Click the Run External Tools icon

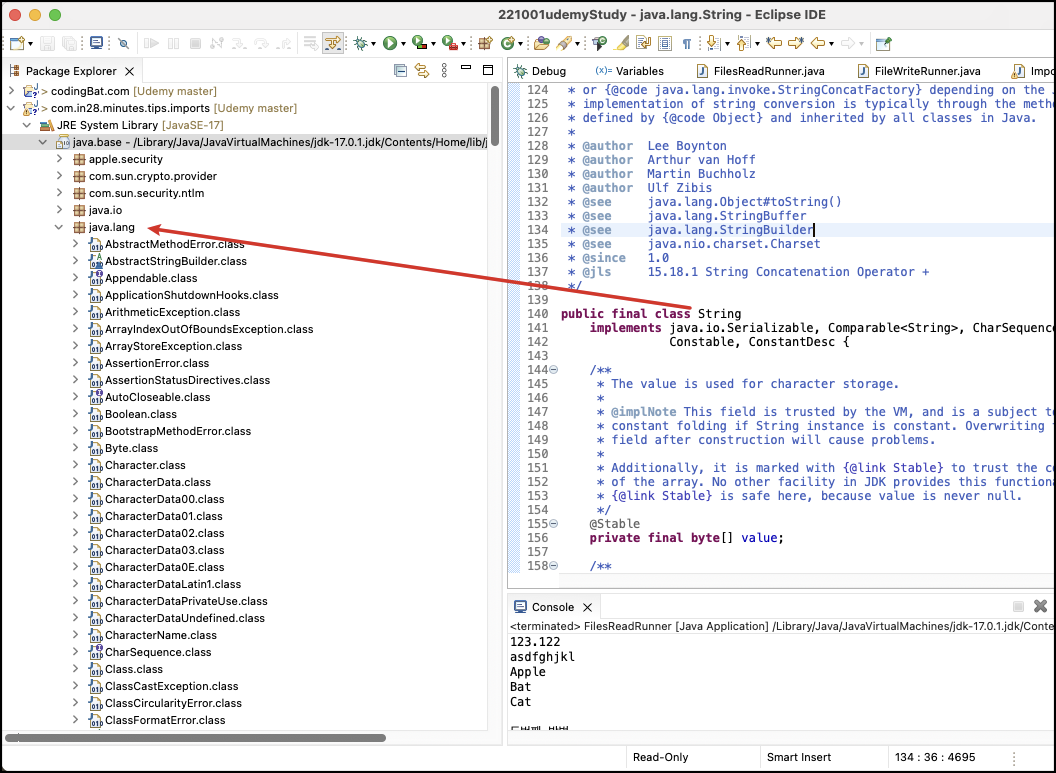tap(449, 43)
